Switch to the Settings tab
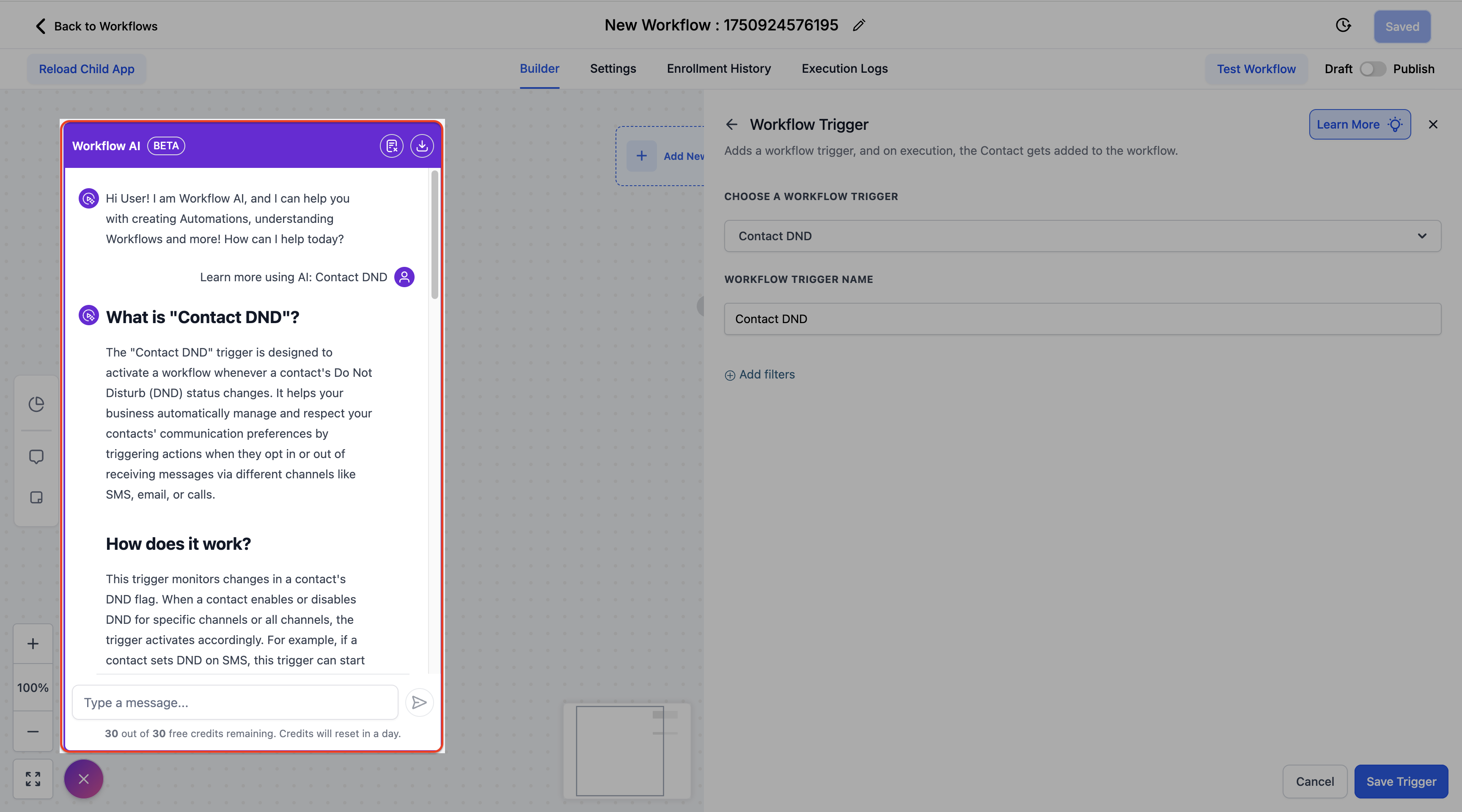The width and height of the screenshot is (1462, 812). coord(613,69)
